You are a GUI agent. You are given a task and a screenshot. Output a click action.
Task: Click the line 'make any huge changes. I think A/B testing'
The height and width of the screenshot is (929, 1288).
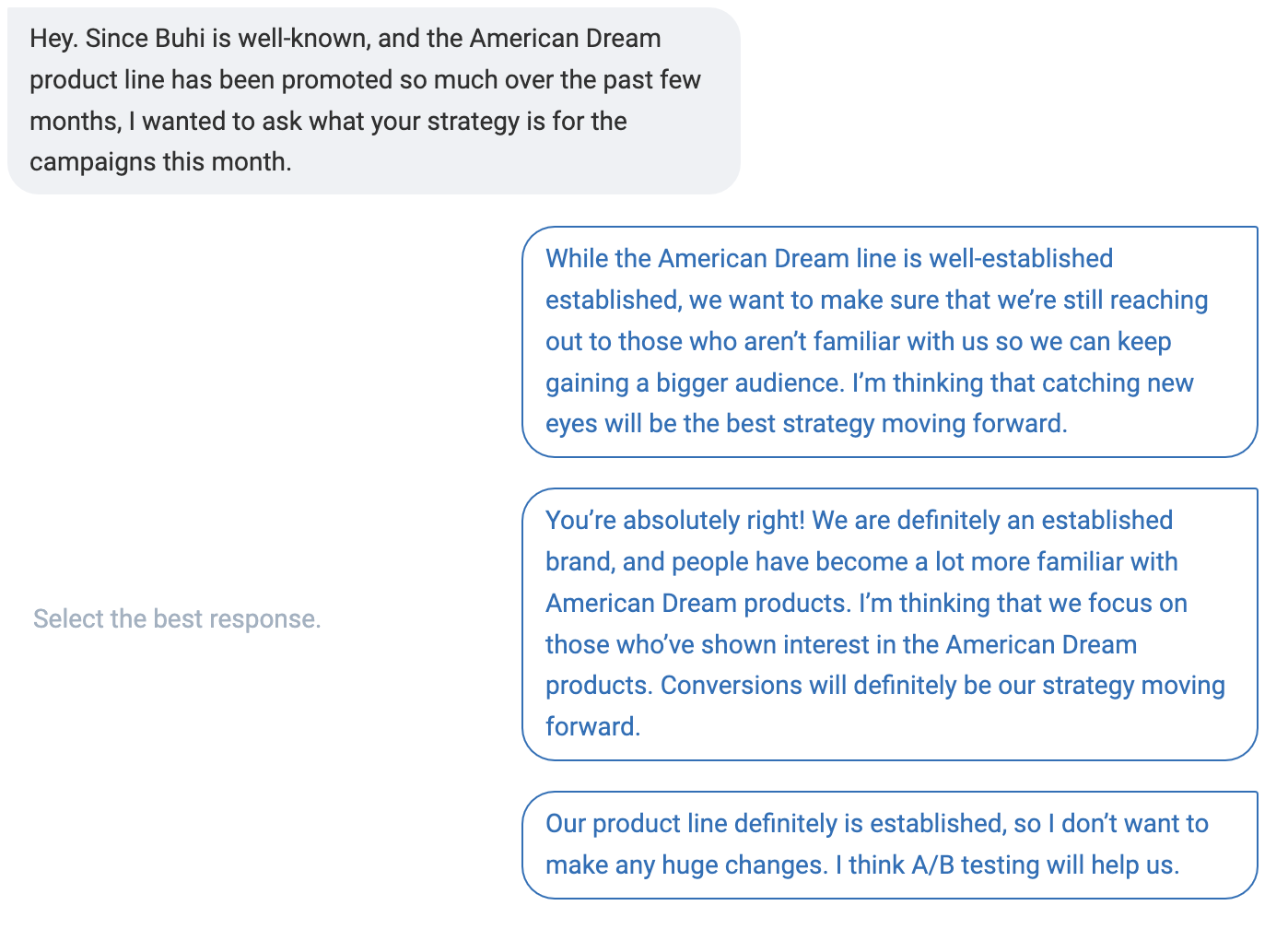pyautogui.click(x=861, y=865)
